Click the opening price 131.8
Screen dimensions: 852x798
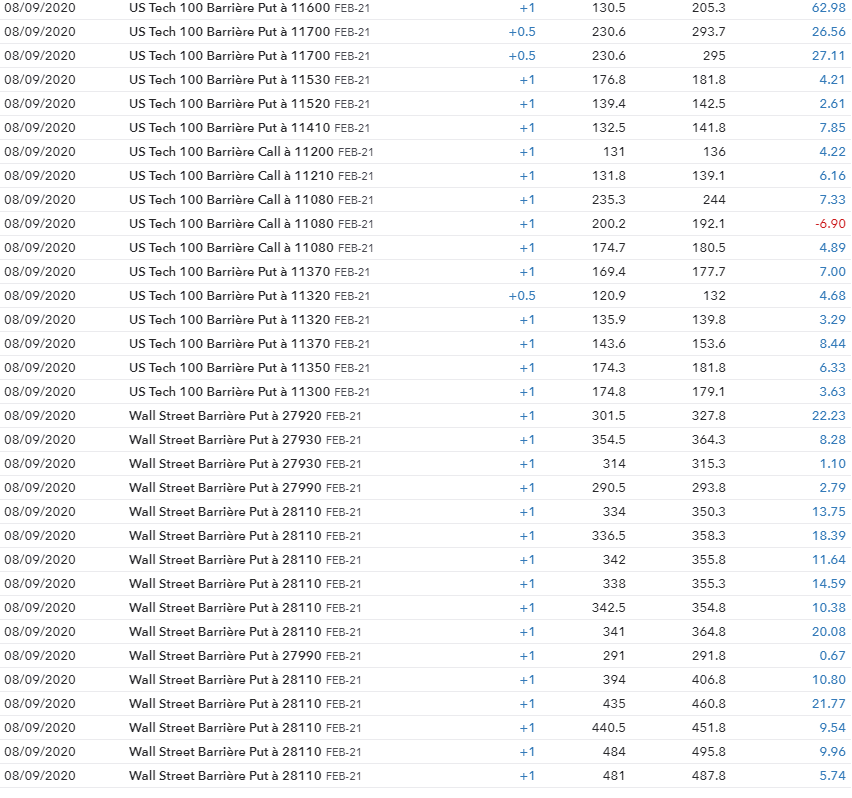click(609, 175)
